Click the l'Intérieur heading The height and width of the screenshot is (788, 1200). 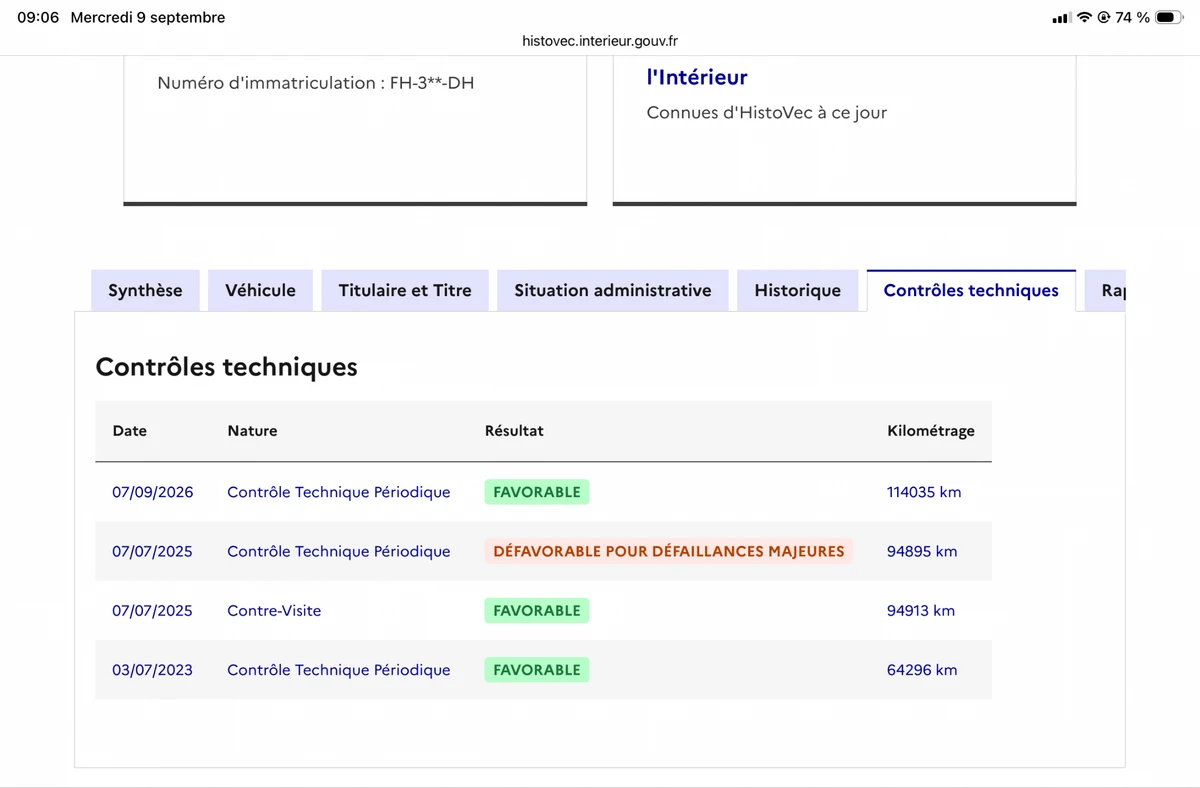697,77
